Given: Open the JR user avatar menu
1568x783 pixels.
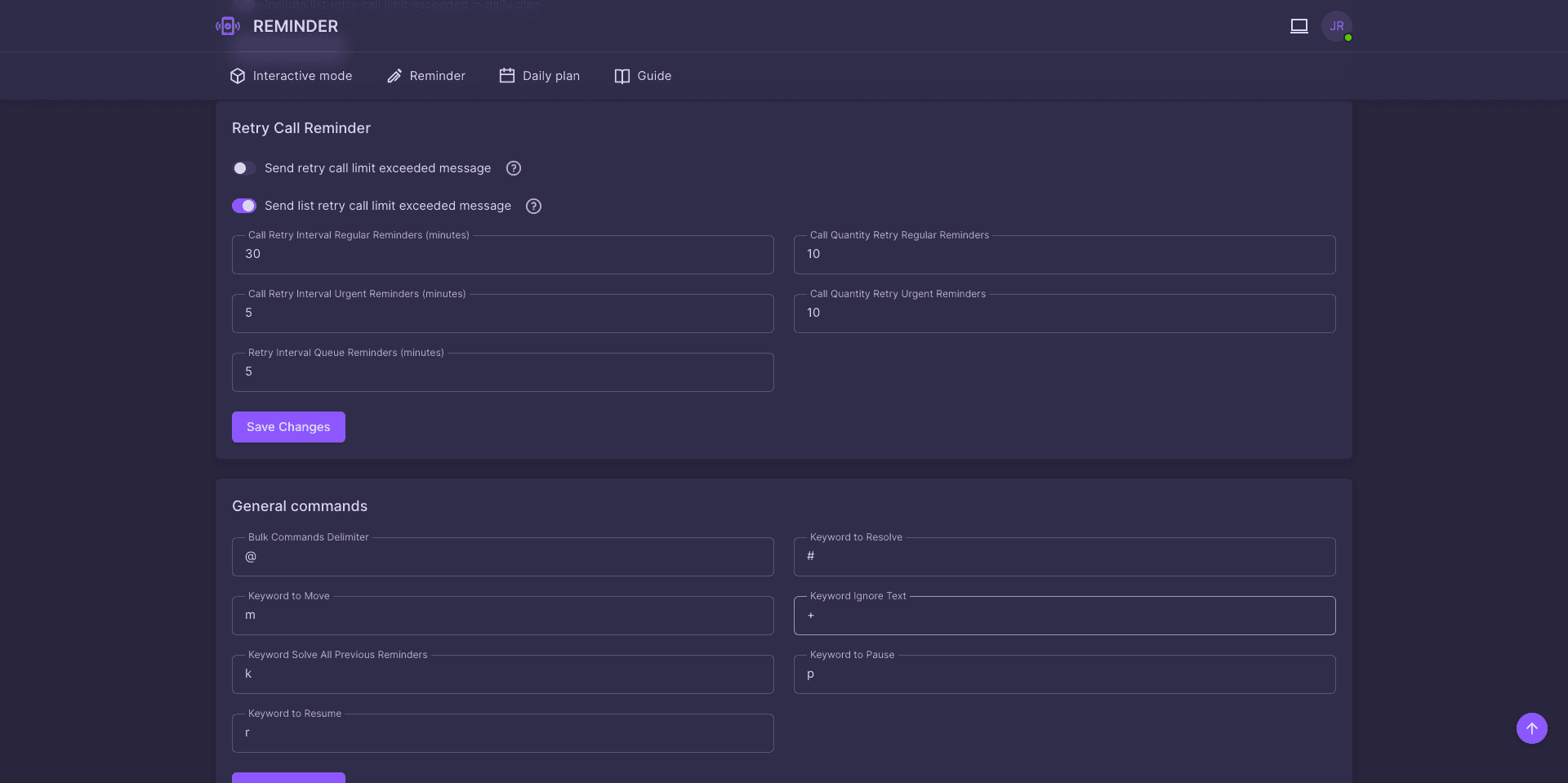Looking at the screenshot, I should pyautogui.click(x=1337, y=26).
